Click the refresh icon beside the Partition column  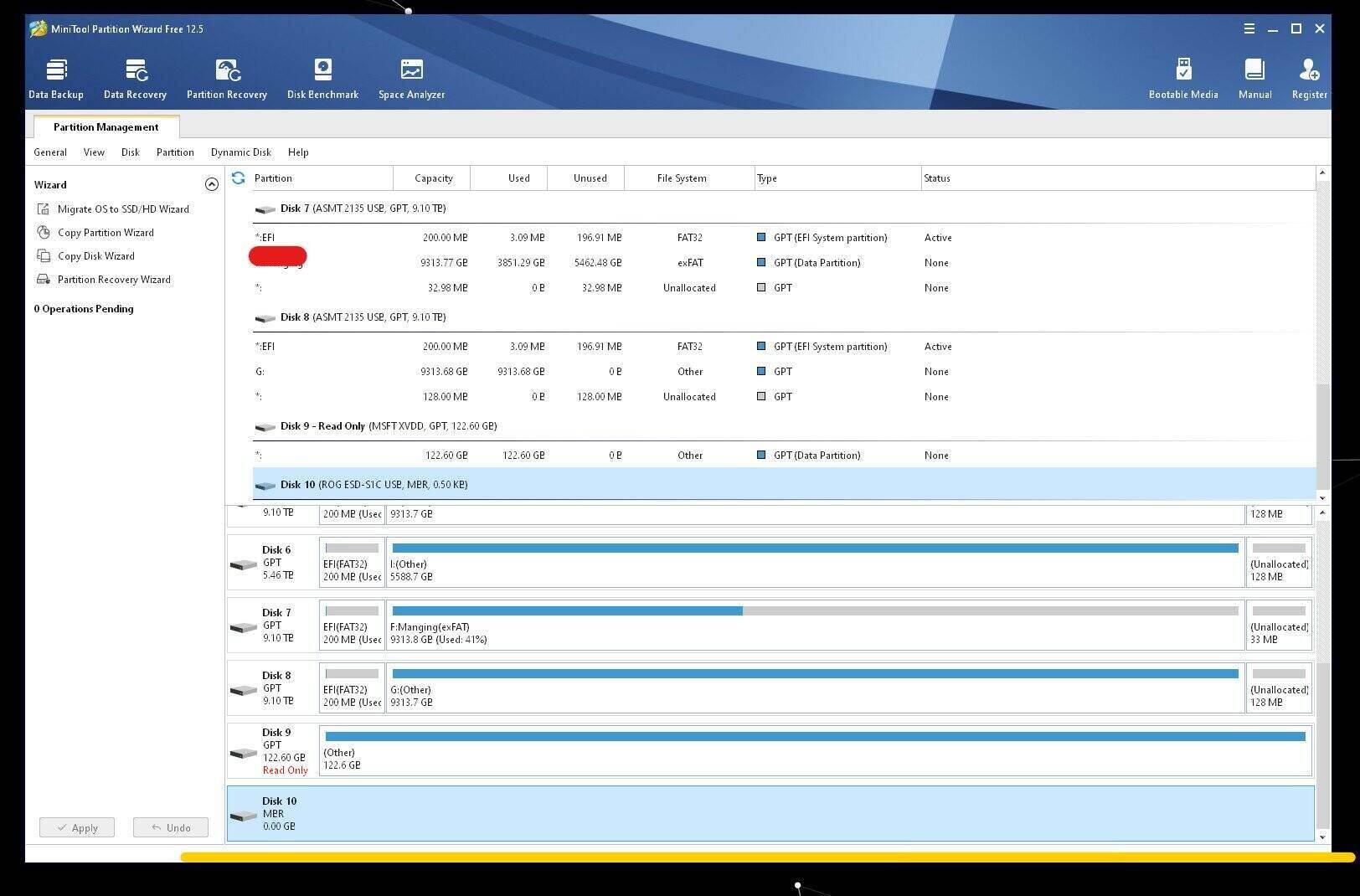click(x=238, y=178)
